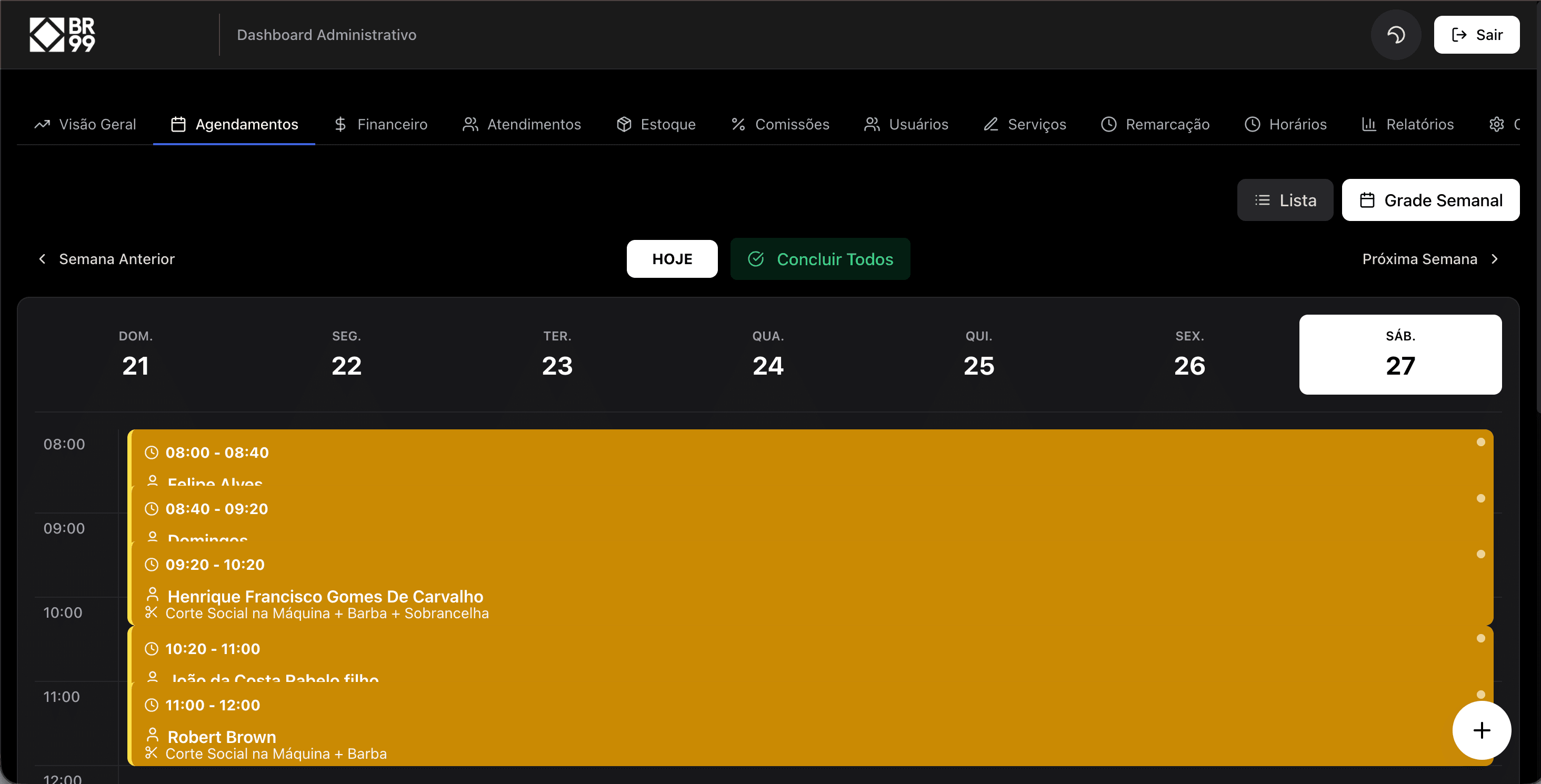Screen dimensions: 1541x784
Task: Switch to Lista view
Action: coord(1285,200)
